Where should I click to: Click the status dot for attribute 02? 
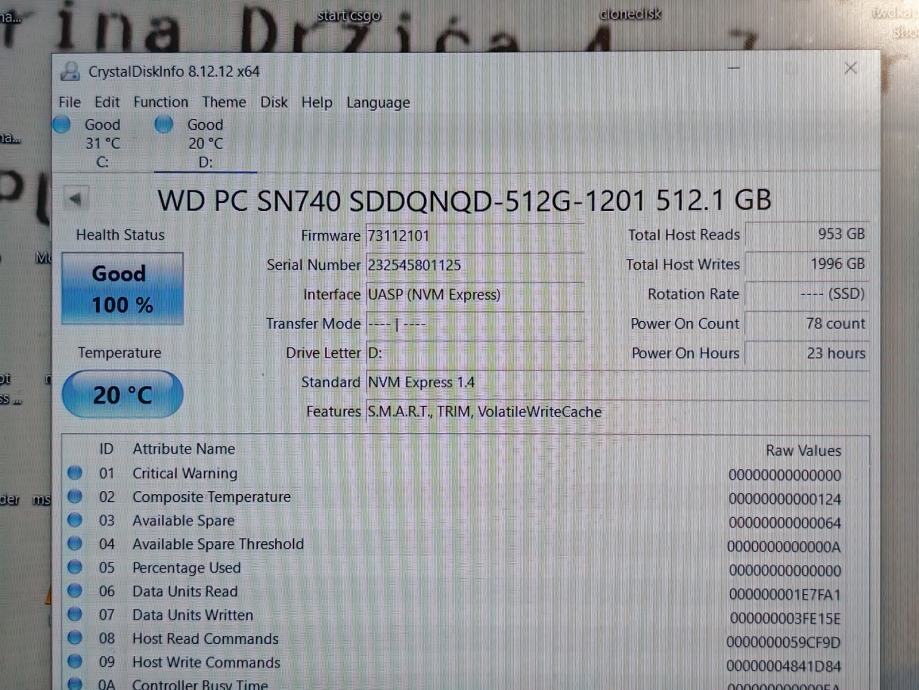pyautogui.click(x=74, y=497)
